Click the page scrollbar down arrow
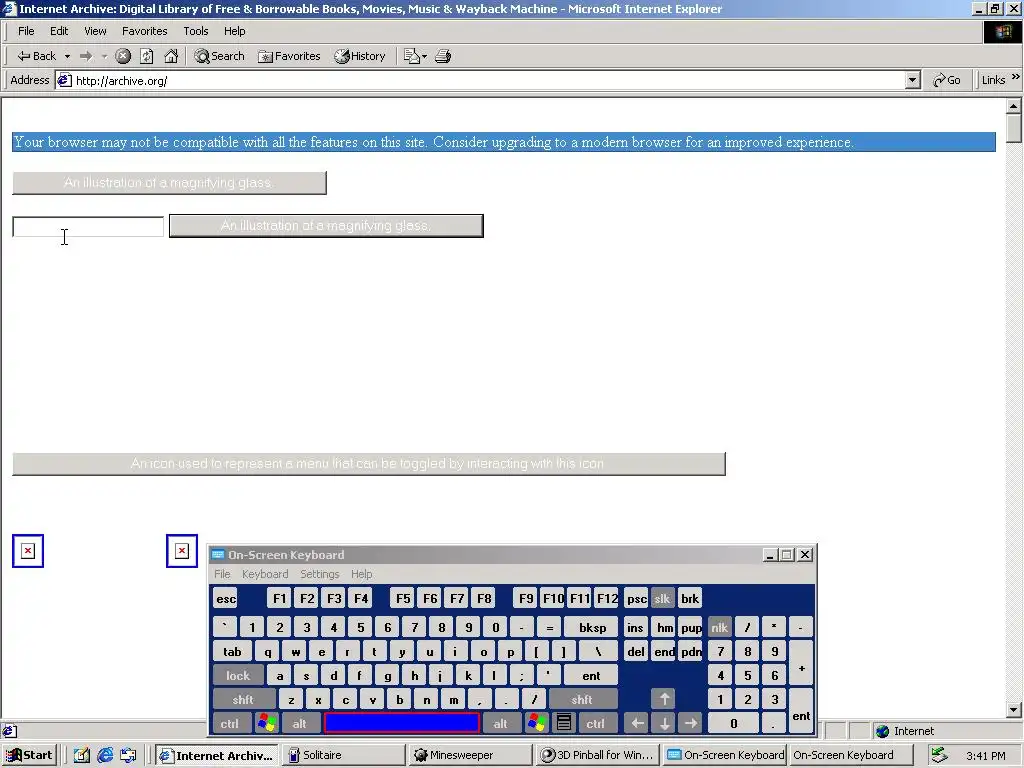The image size is (1024, 768). pos(1014,709)
